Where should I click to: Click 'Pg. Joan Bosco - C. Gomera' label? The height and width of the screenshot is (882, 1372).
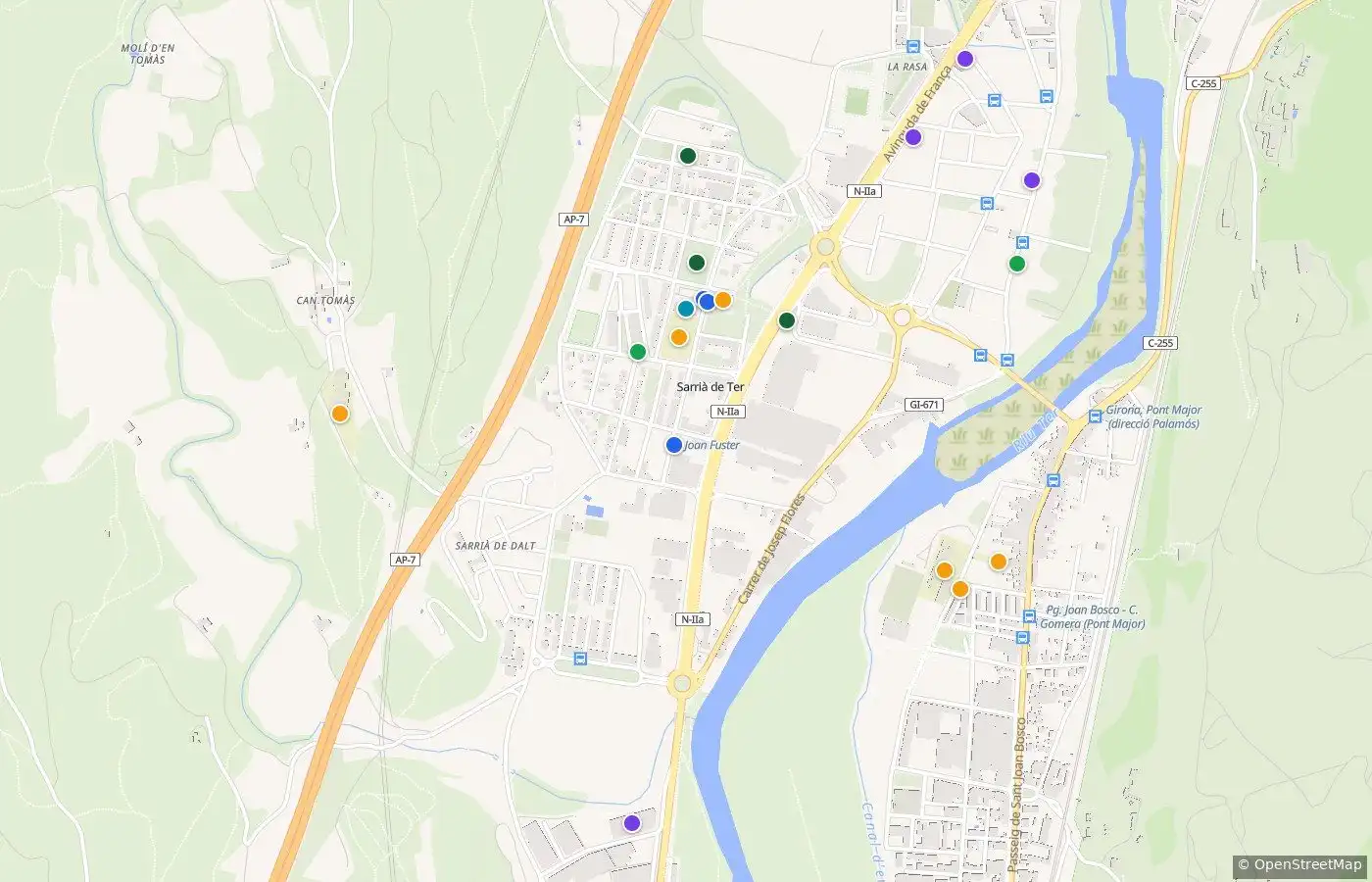click(1092, 616)
